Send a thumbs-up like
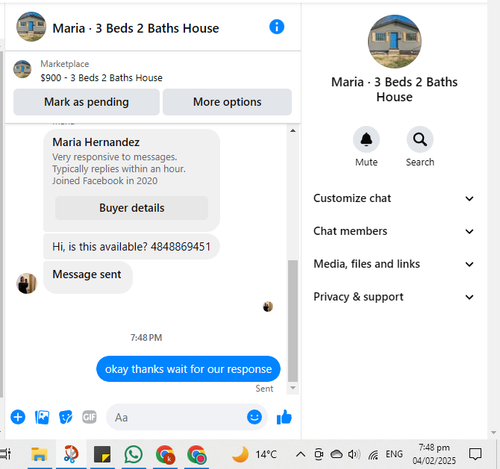 (284, 417)
